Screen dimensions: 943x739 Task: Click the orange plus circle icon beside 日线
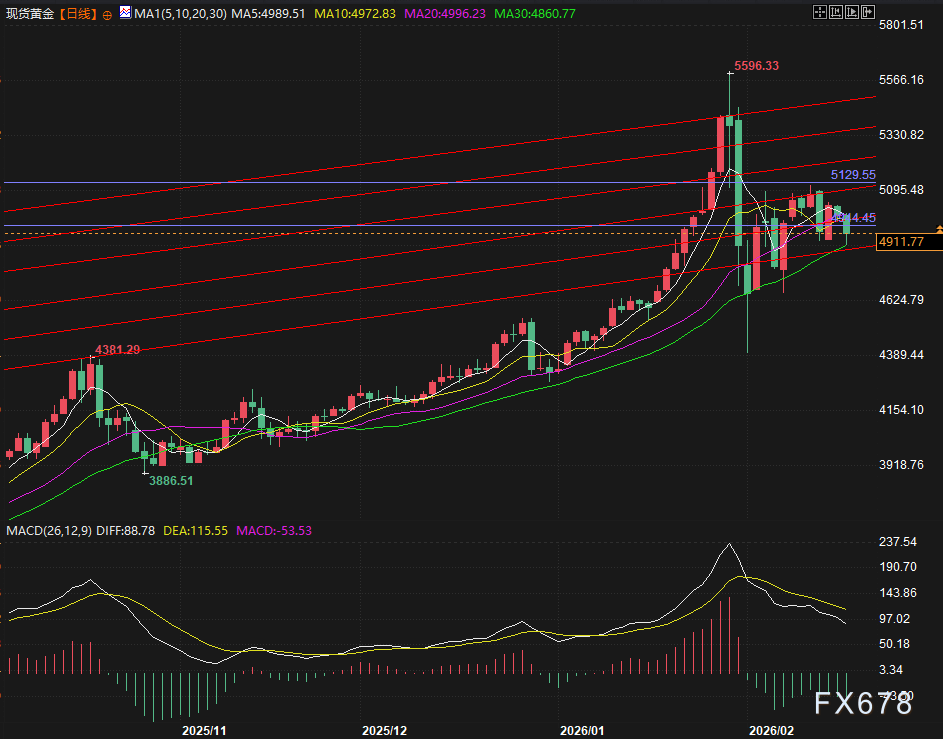point(109,14)
